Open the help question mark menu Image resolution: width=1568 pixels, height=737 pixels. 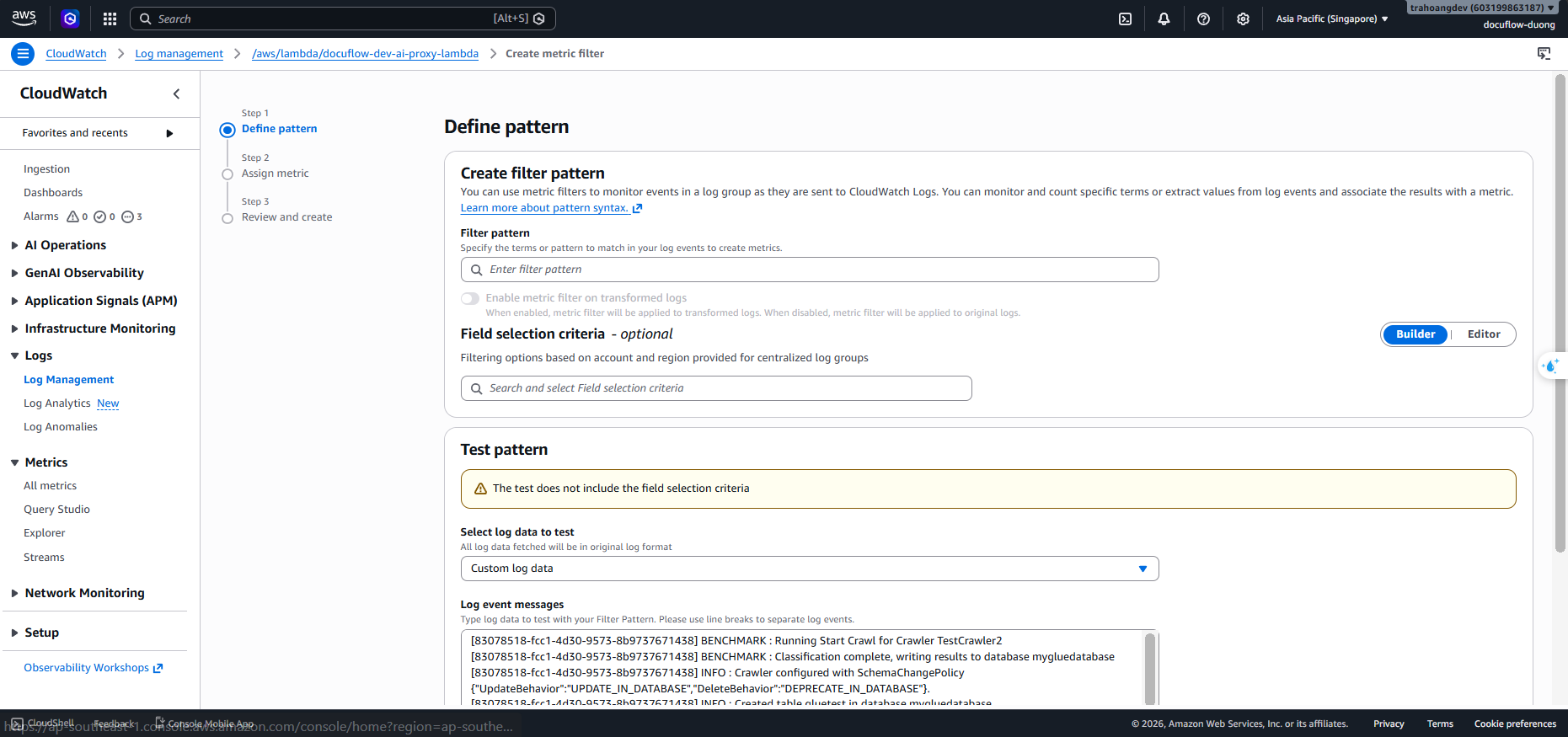[x=1203, y=19]
